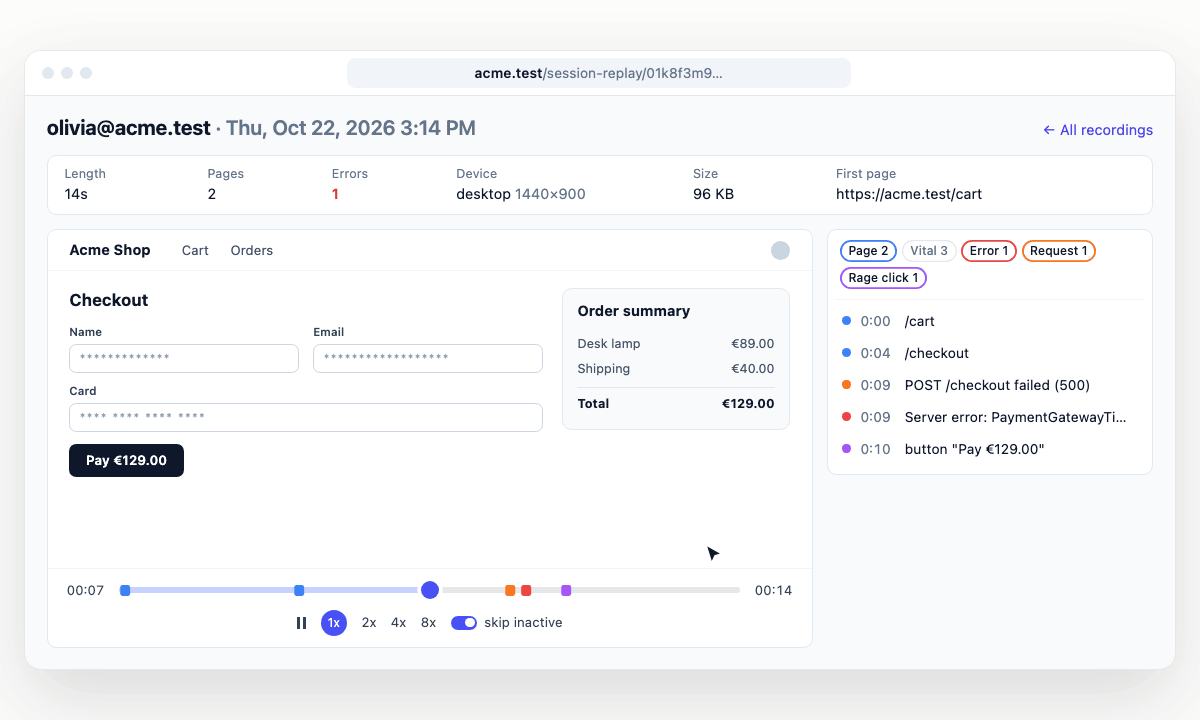1200x720 pixels.
Task: Jump to the second blue page marker on timeline
Action: (299, 590)
